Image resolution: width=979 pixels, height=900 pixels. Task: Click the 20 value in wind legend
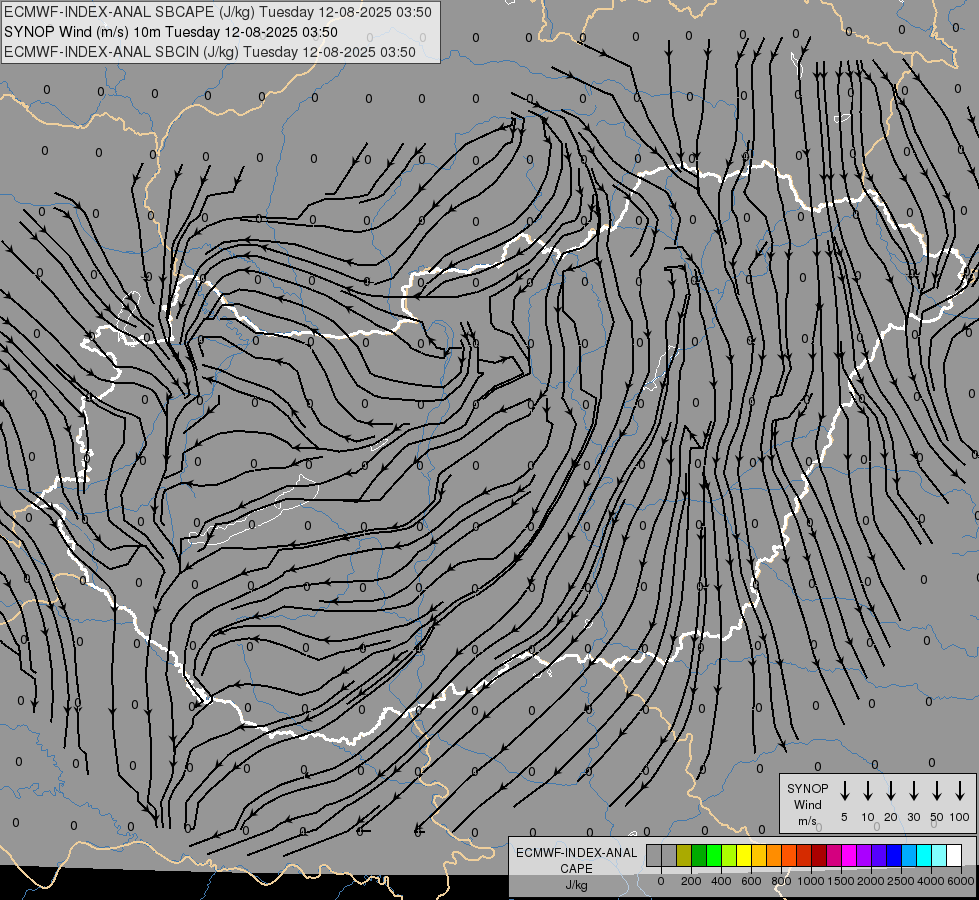coord(890,817)
